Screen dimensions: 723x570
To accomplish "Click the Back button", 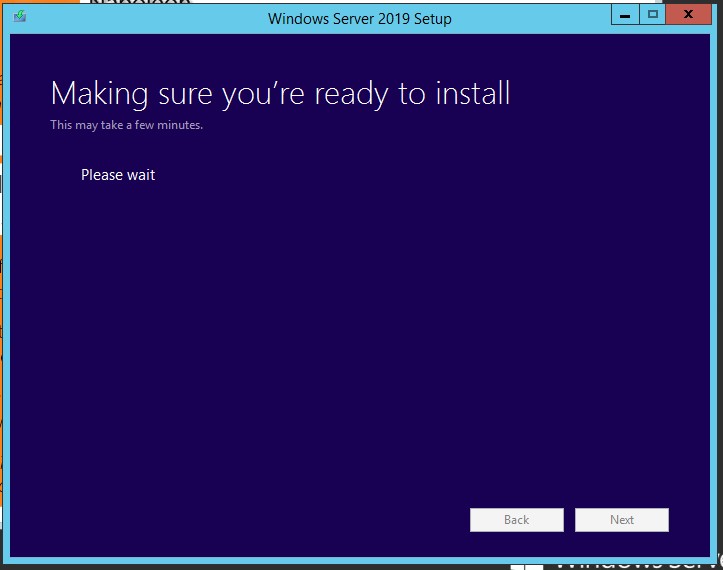I will point(516,520).
